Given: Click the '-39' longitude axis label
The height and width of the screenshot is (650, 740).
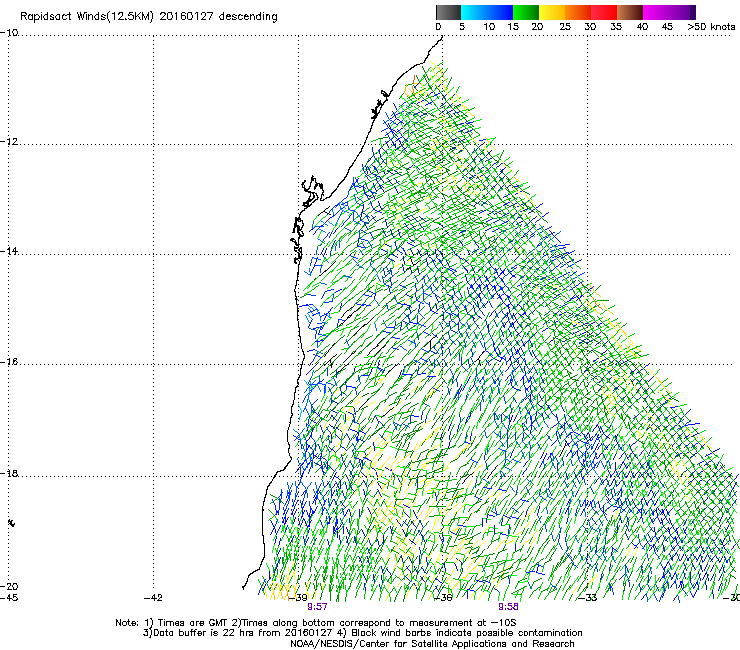Looking at the screenshot, I should click(x=298, y=598).
